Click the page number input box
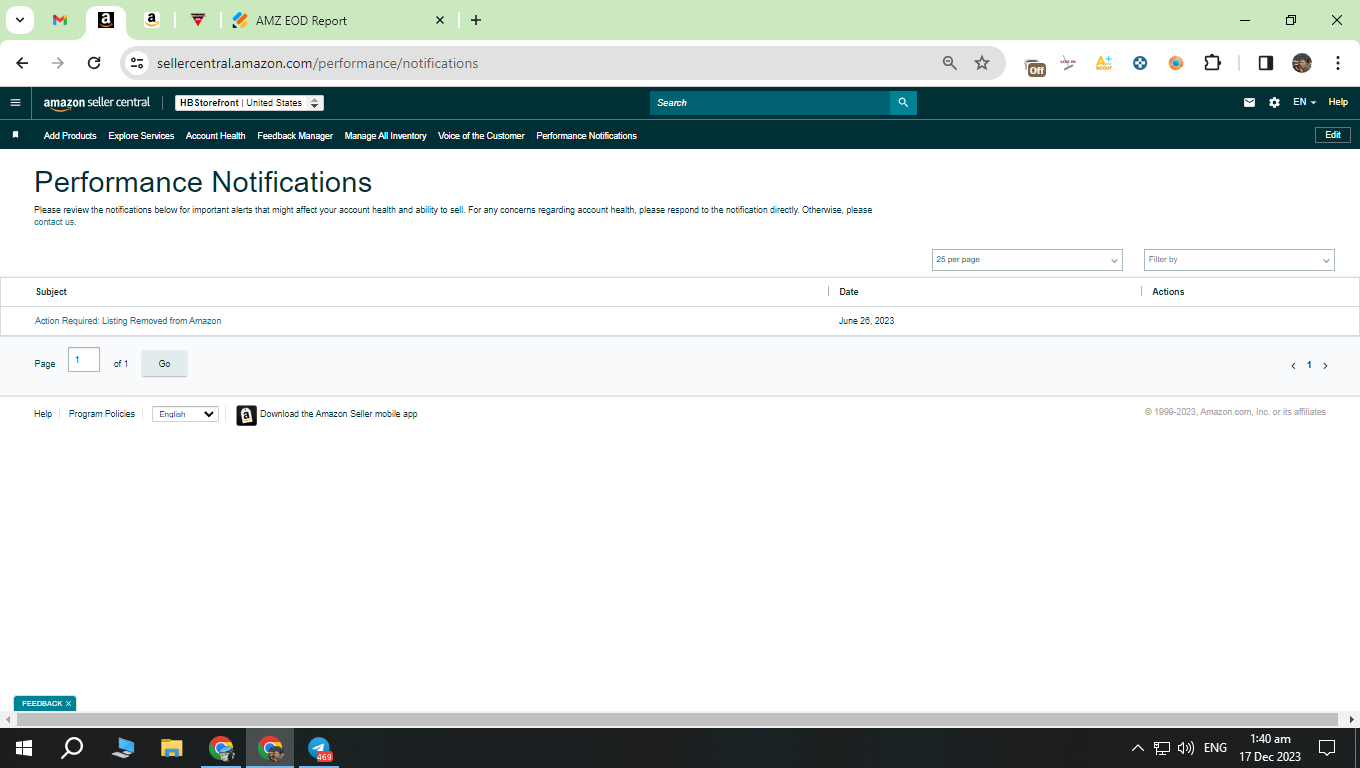The width and height of the screenshot is (1360, 768). [x=84, y=360]
